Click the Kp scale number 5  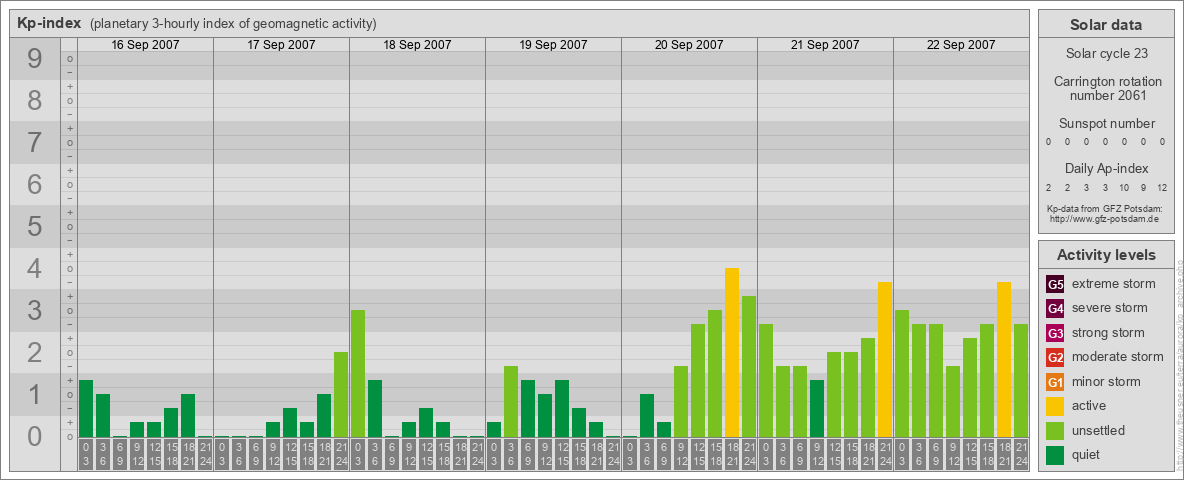pos(35,226)
